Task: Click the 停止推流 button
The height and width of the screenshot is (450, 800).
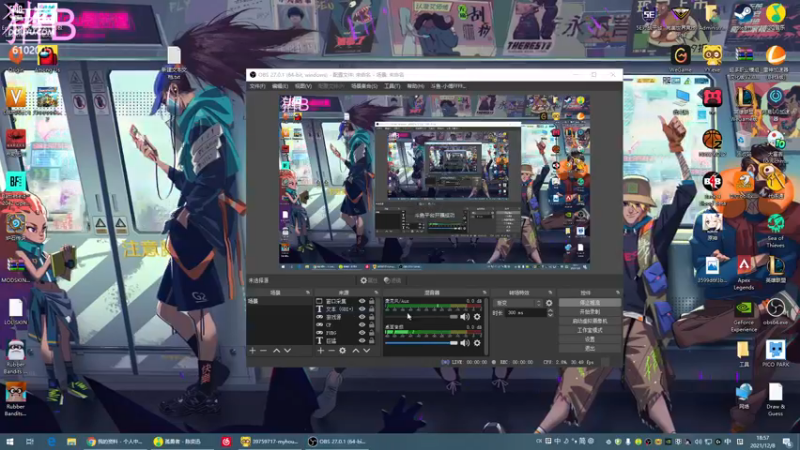Action: pyautogui.click(x=590, y=303)
